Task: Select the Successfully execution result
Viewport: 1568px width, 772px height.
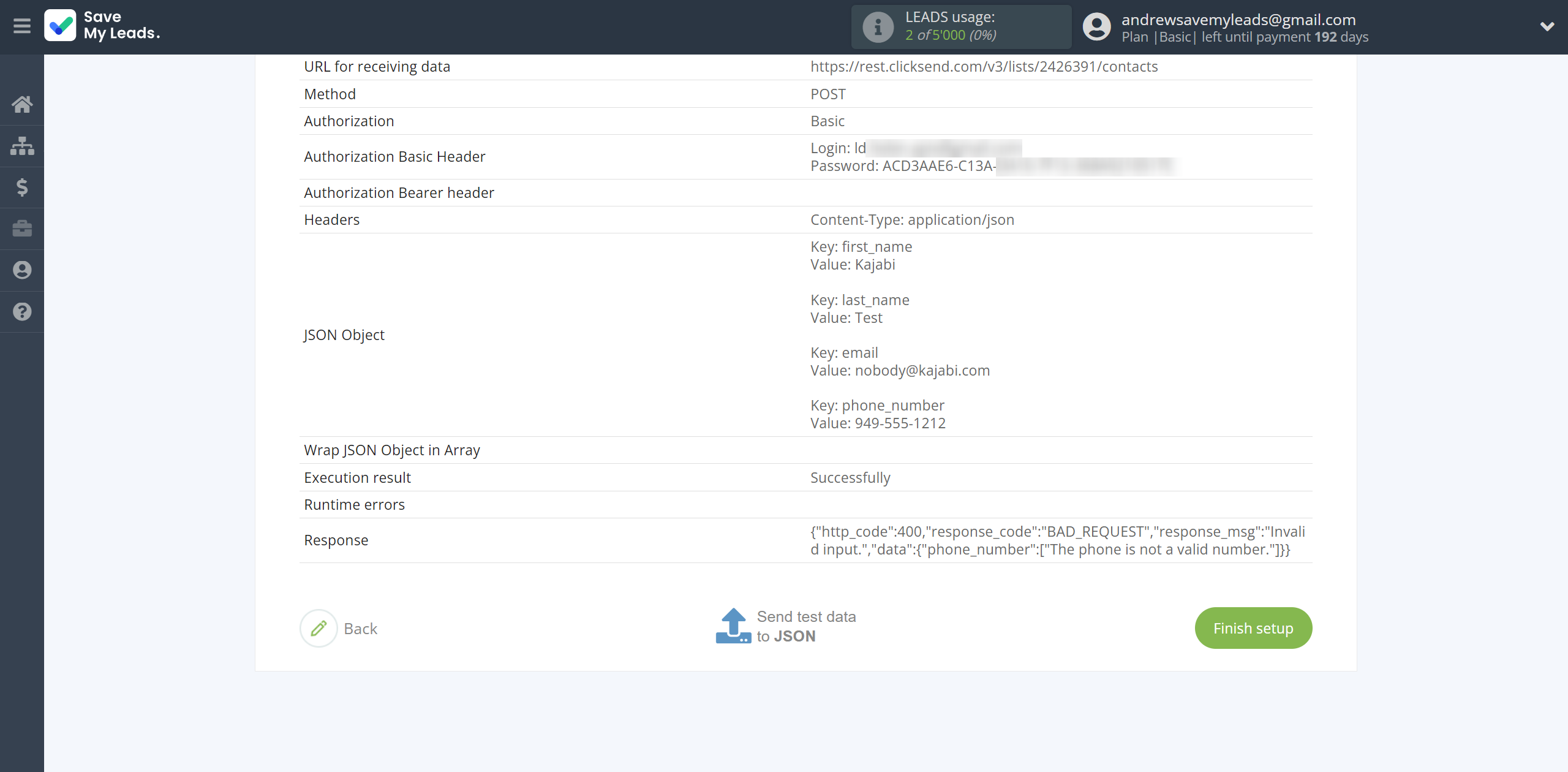Action: point(850,477)
